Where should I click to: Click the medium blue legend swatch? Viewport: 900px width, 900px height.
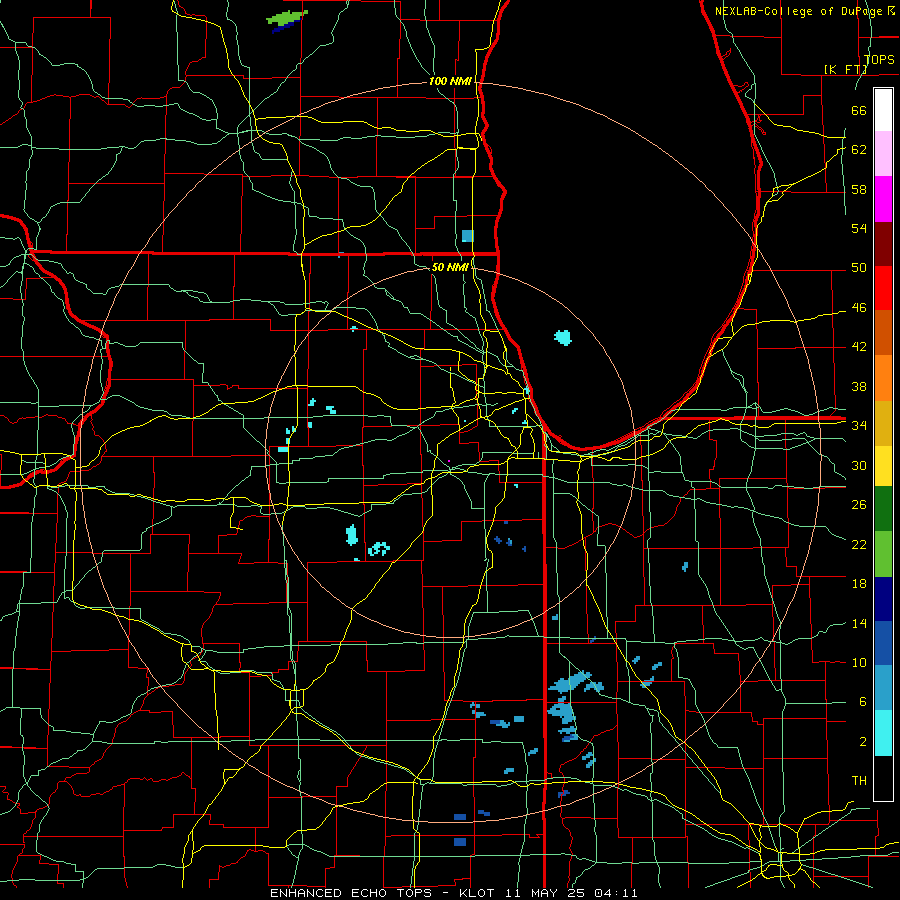tap(883, 643)
